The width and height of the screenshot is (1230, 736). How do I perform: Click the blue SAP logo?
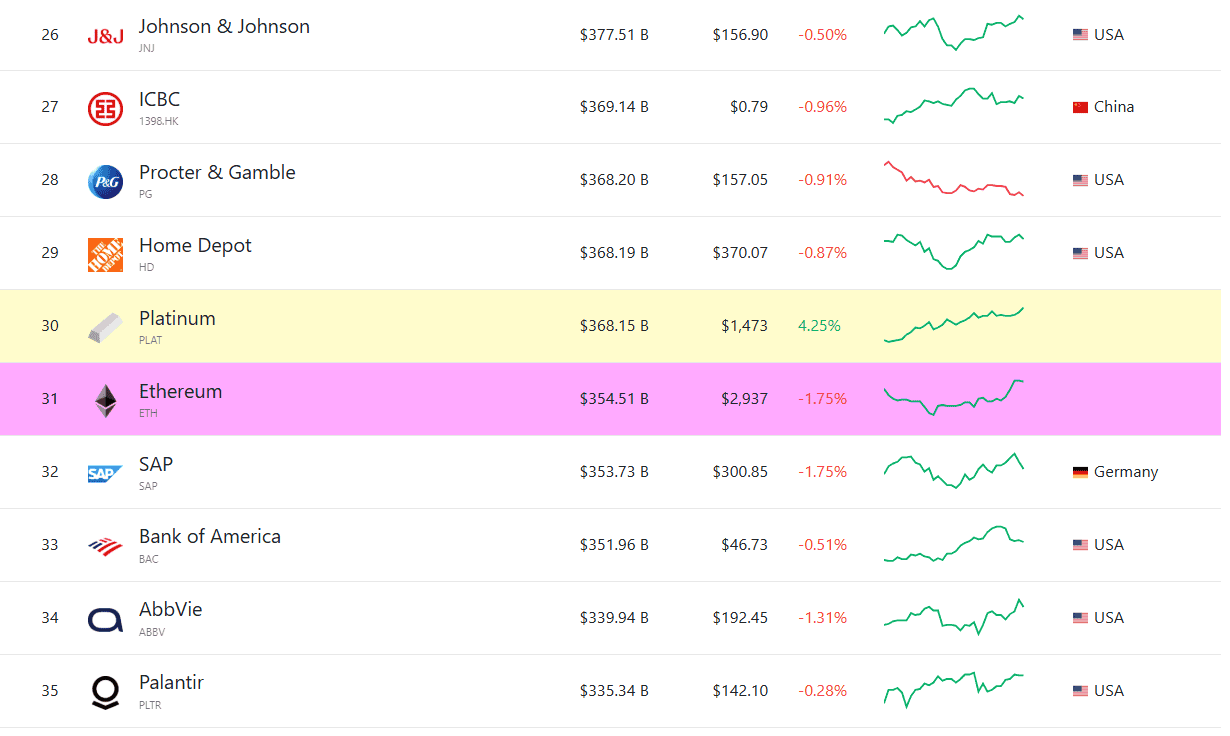tap(105, 473)
